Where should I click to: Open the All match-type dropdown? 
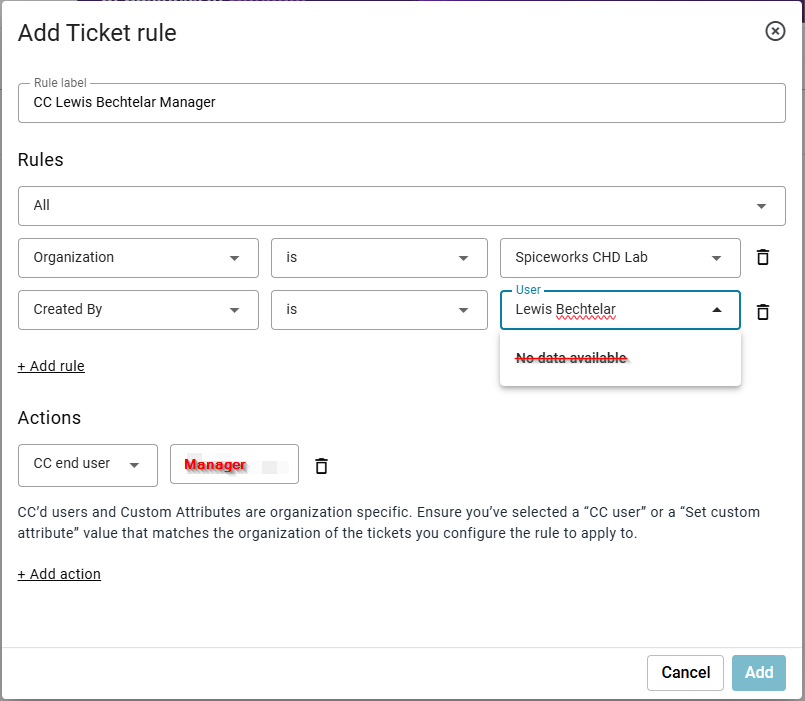(x=400, y=205)
